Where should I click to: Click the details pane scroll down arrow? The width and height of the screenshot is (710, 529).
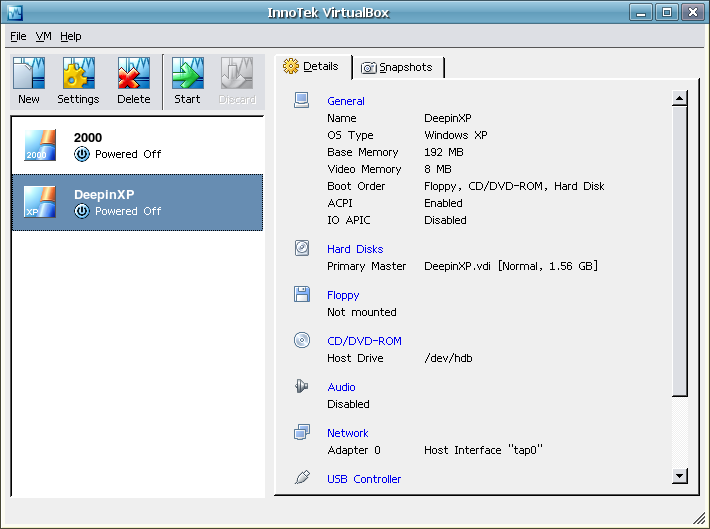click(680, 476)
